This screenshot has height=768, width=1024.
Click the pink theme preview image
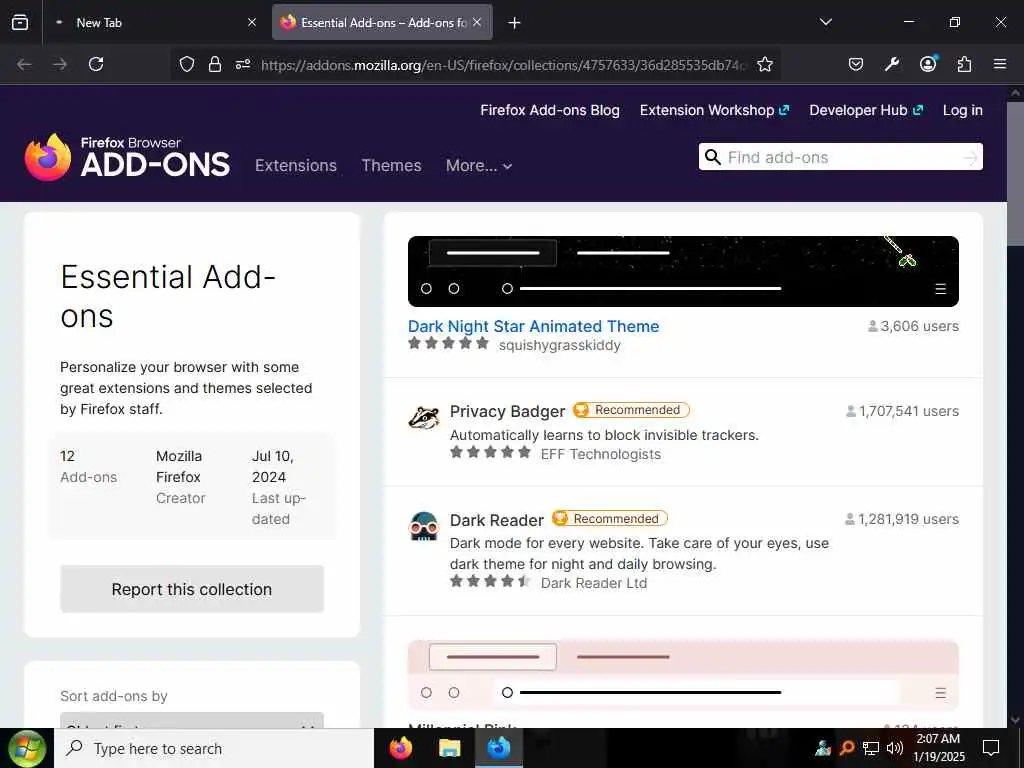point(683,675)
